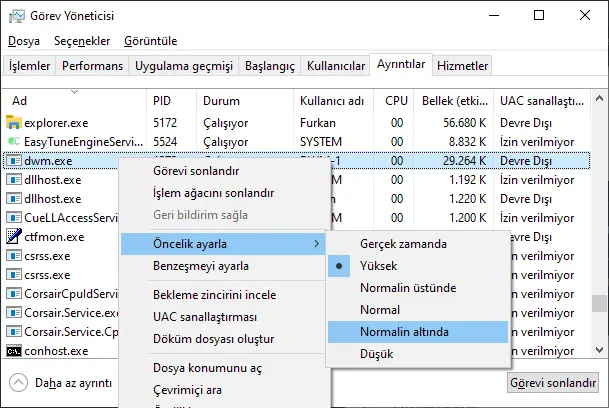
Task: Select Normal priority option
Action: pos(418,310)
